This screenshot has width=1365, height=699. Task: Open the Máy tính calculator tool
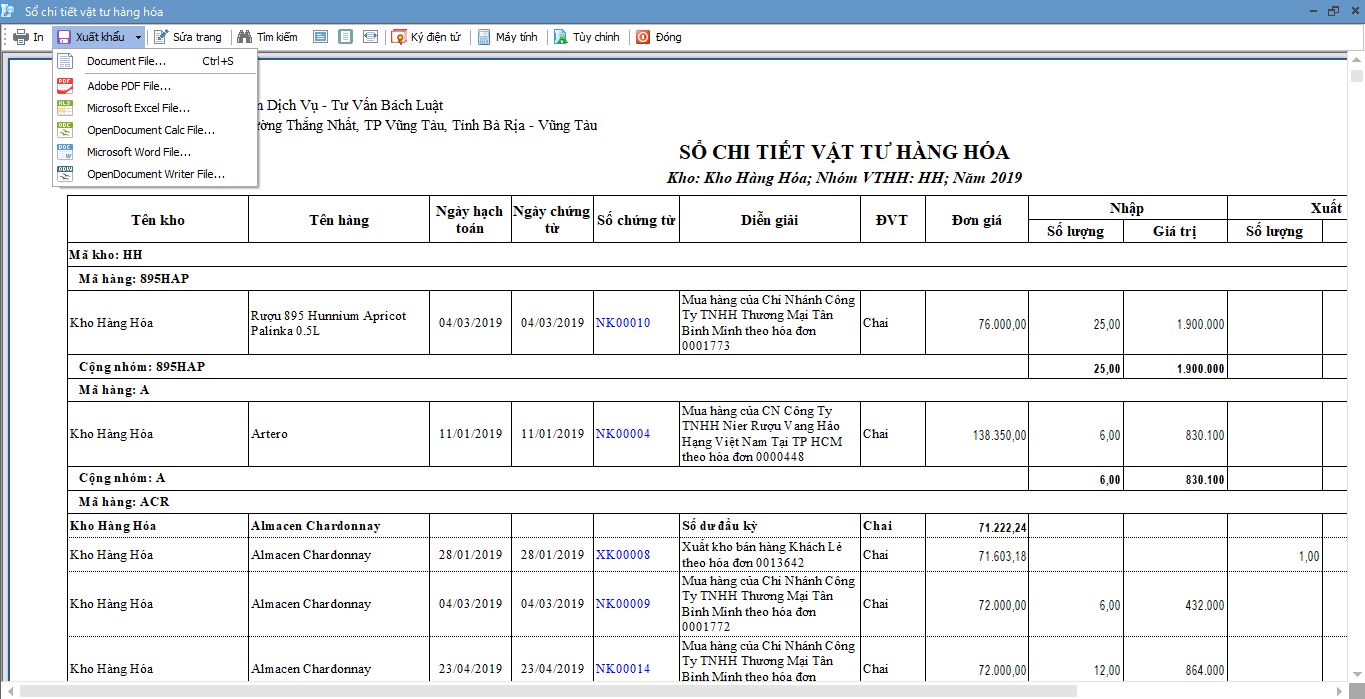tap(484, 37)
